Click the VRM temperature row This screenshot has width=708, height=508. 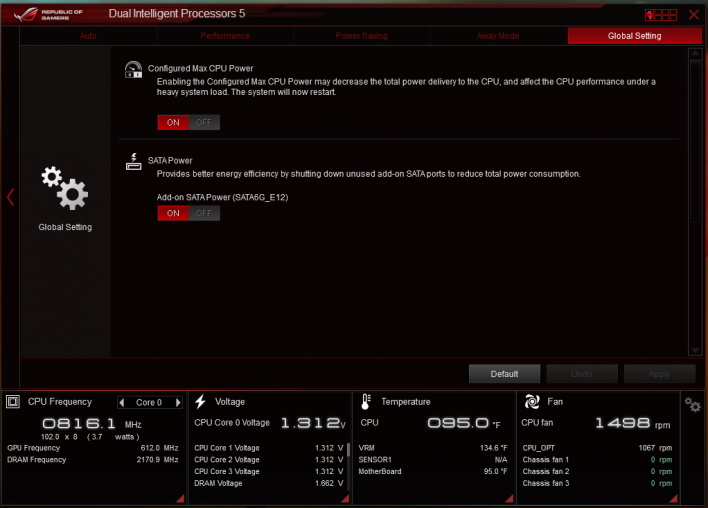pyautogui.click(x=433, y=448)
